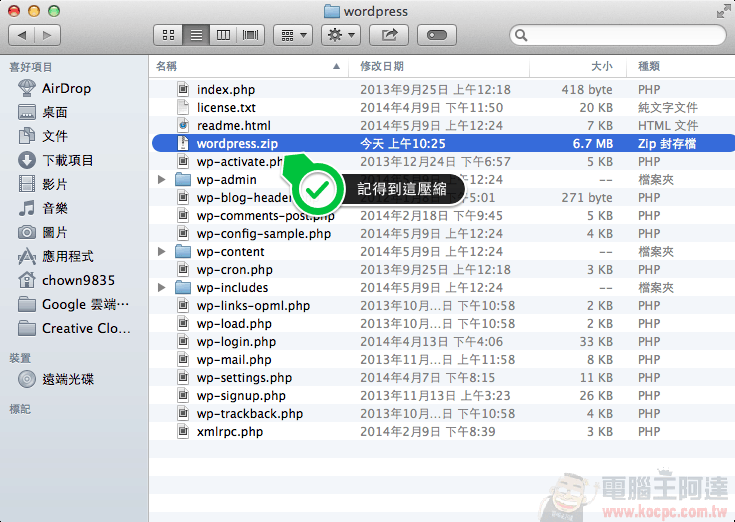
Task: Expand the wp-admin folder triangle
Action: click(161, 179)
